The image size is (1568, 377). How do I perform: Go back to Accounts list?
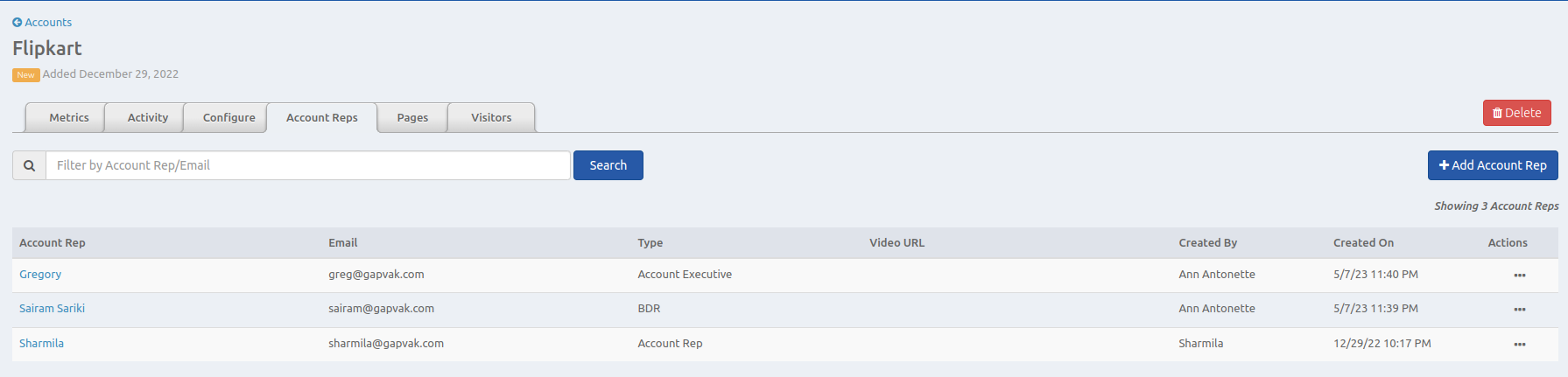pos(42,22)
